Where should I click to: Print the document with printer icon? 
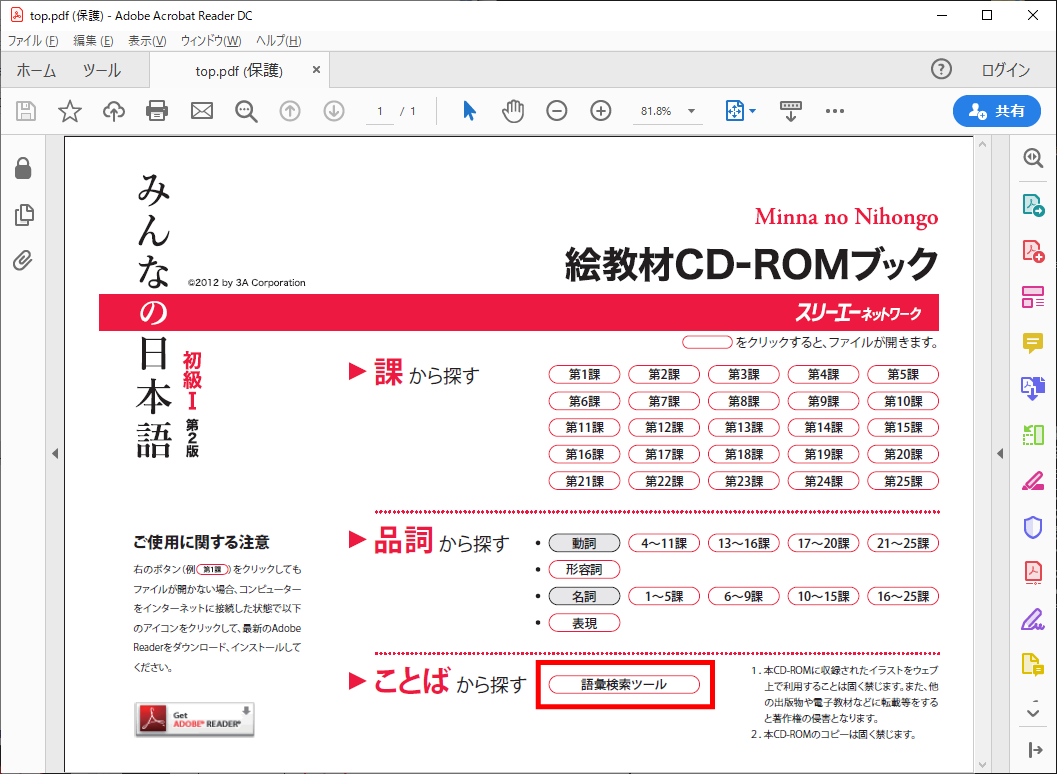[157, 111]
